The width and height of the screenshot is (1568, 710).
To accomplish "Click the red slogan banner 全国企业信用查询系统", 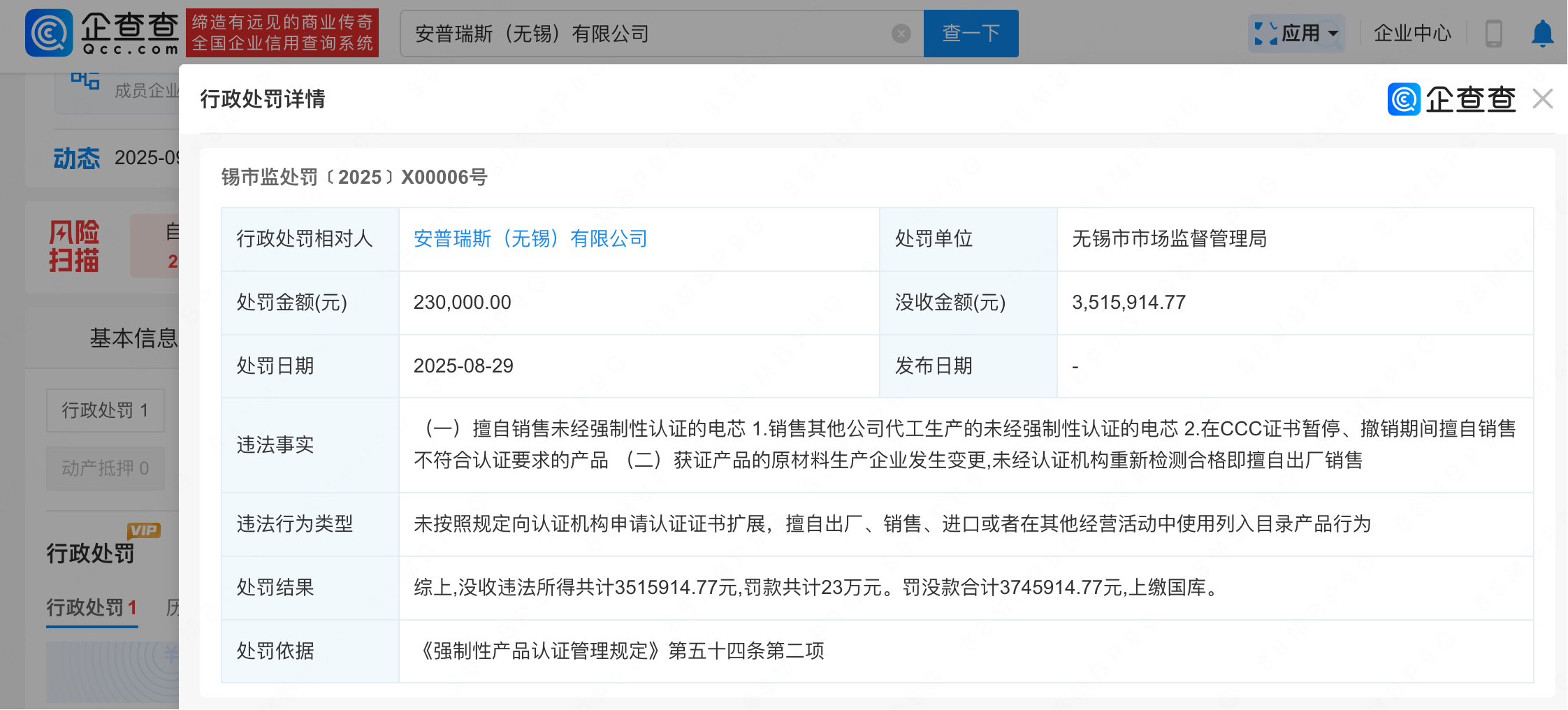I will point(282,33).
